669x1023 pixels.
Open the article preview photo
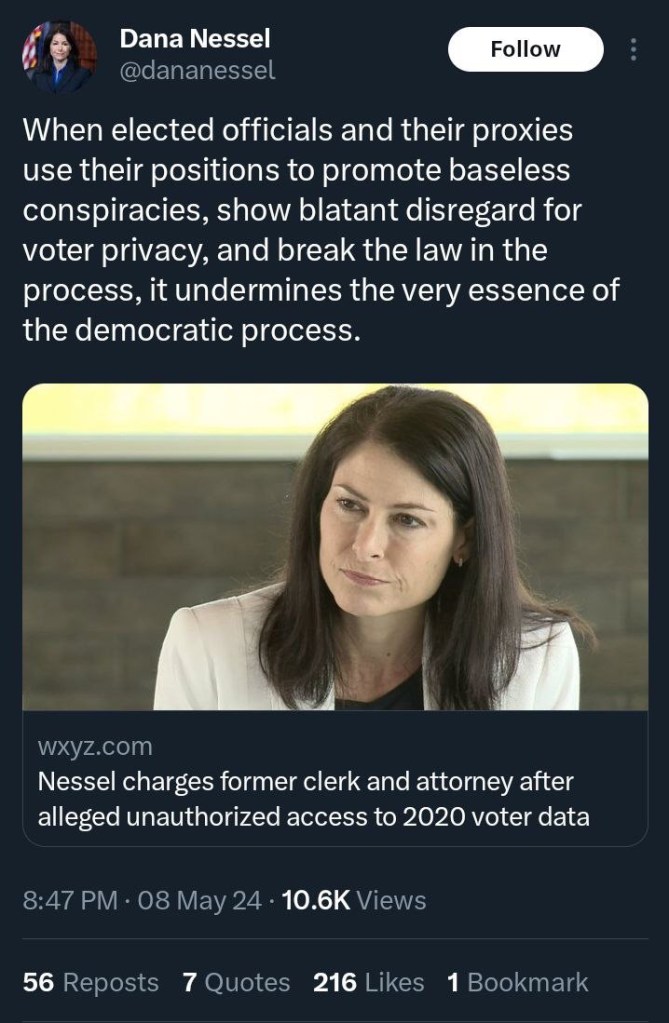point(335,546)
